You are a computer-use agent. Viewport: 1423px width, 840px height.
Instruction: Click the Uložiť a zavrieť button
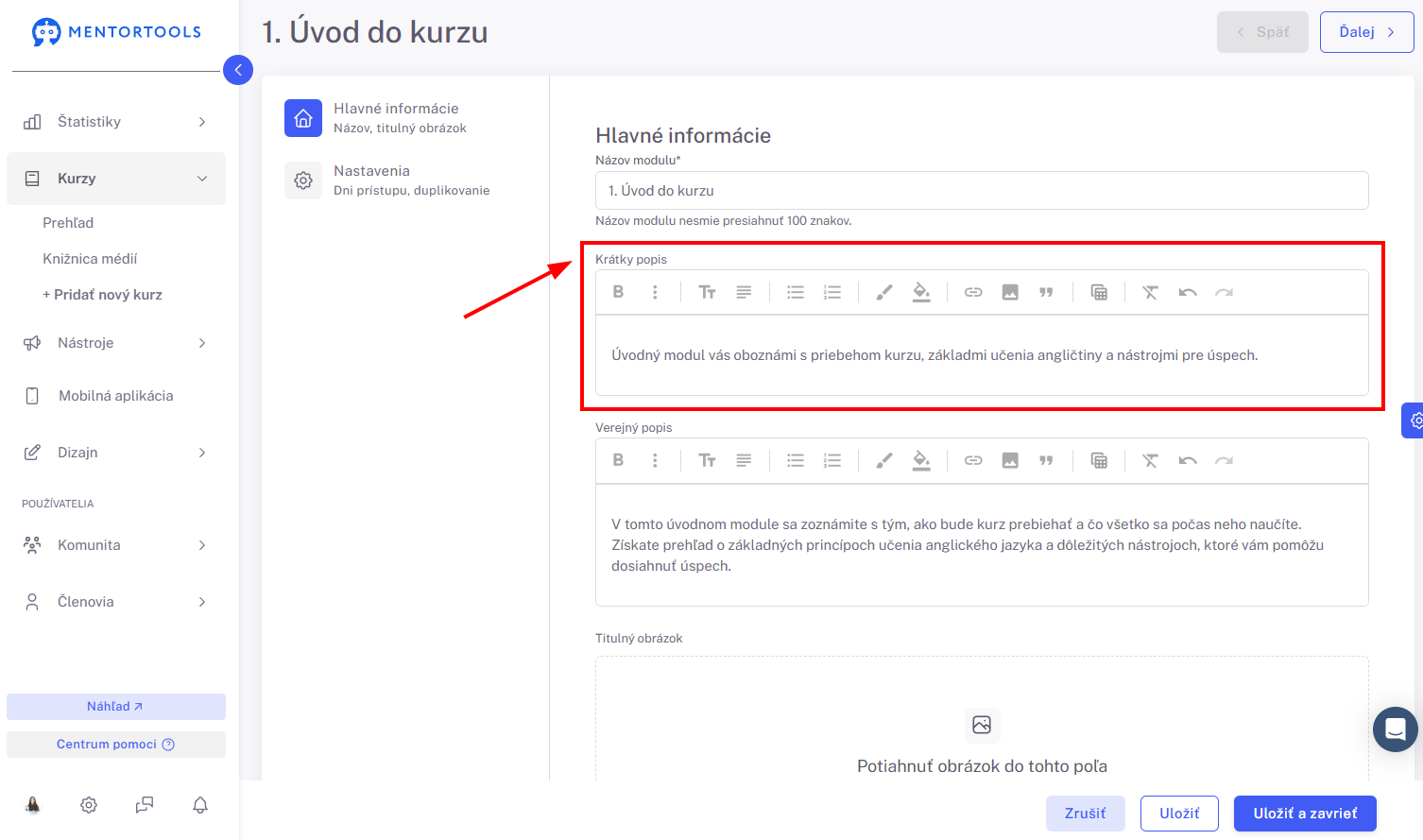click(x=1305, y=814)
